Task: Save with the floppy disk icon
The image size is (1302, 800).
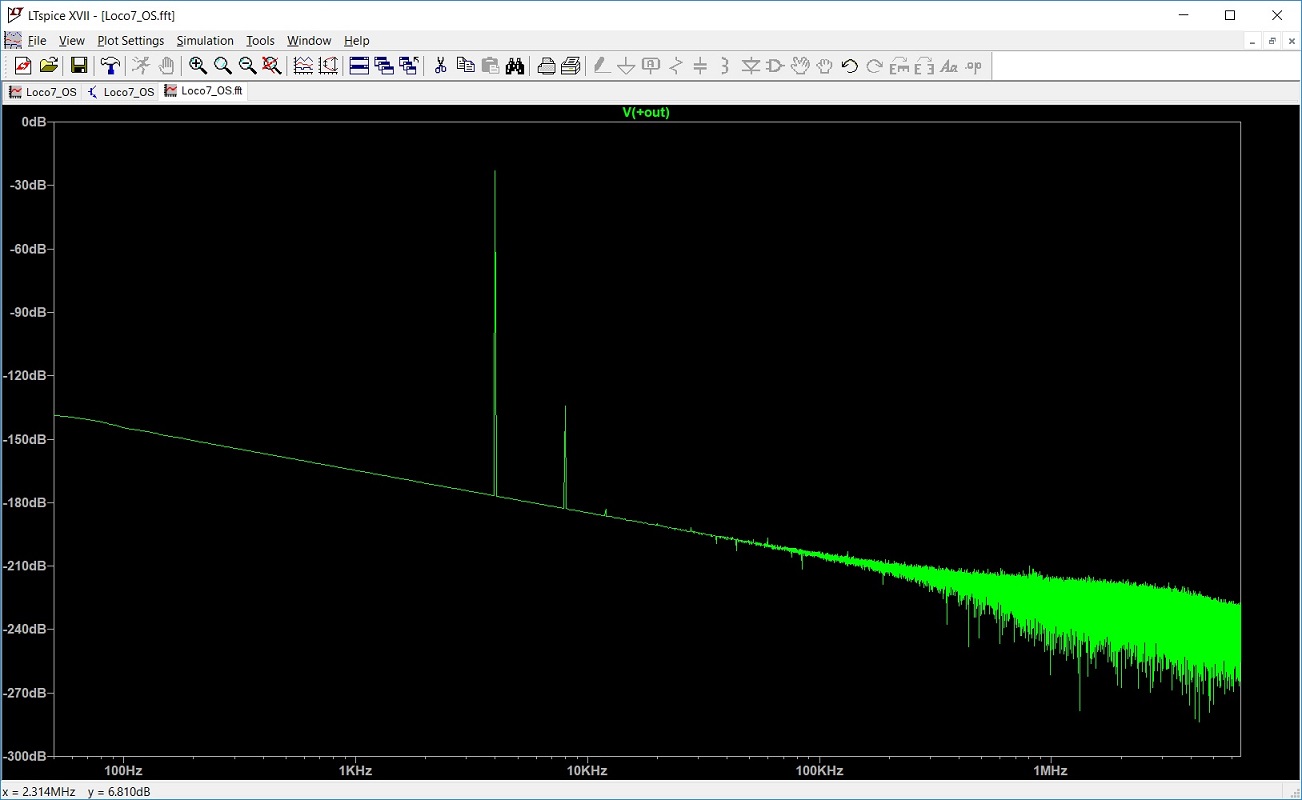Action: [x=79, y=66]
